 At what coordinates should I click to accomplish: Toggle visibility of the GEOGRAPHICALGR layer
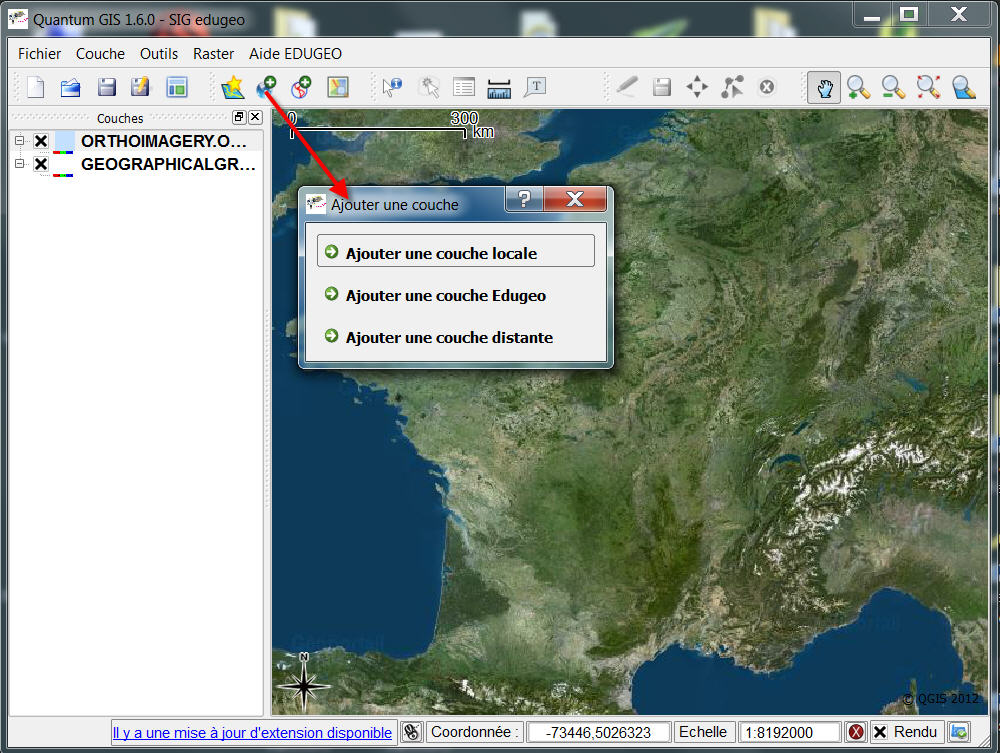coord(41,164)
